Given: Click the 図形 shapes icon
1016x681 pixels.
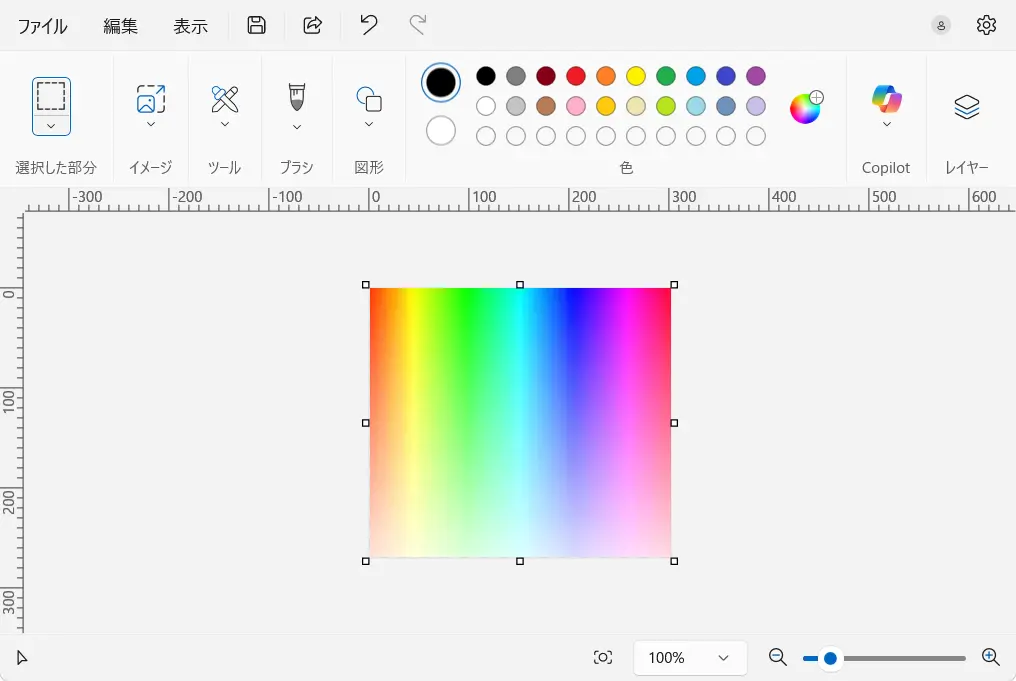Looking at the screenshot, I should coord(369,99).
